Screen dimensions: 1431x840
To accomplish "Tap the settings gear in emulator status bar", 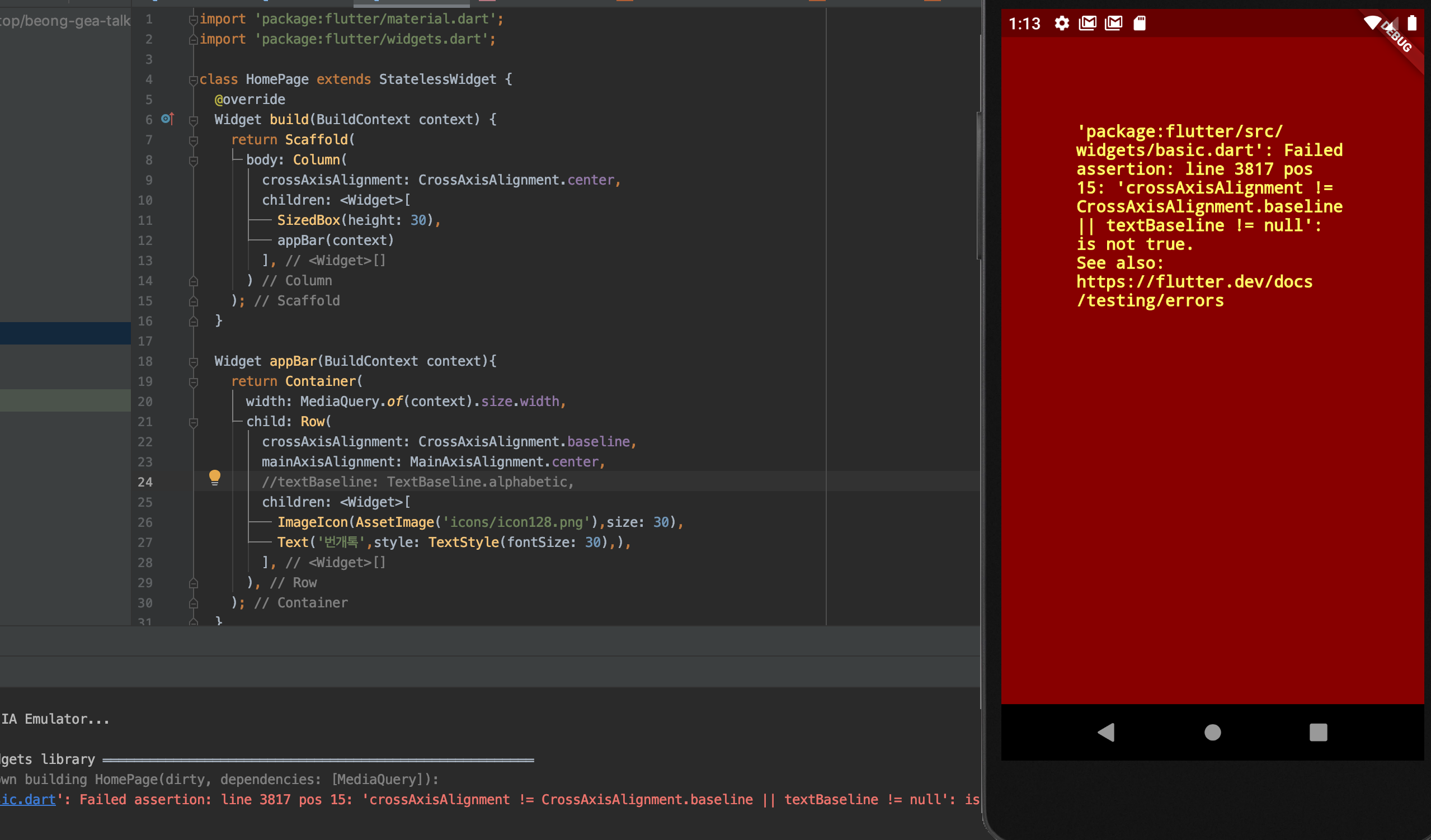I will [x=1061, y=23].
